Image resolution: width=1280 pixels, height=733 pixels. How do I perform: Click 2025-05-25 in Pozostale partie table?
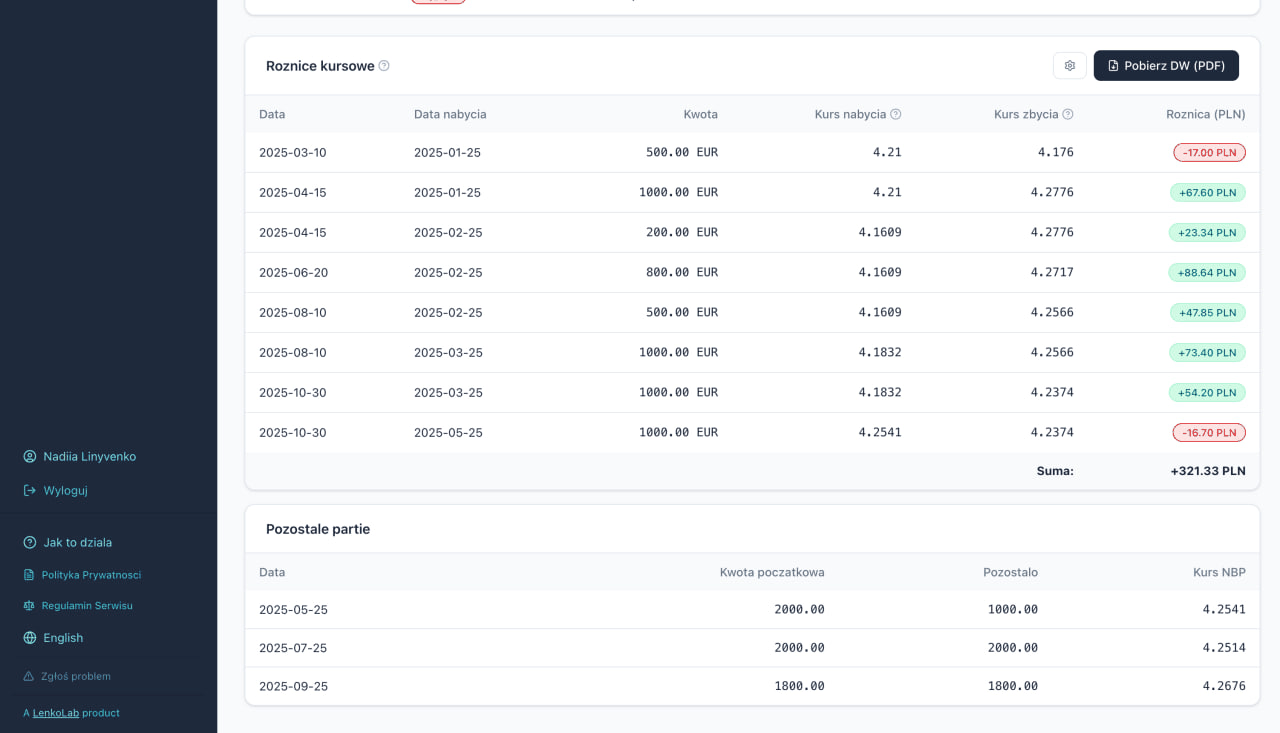click(x=293, y=610)
